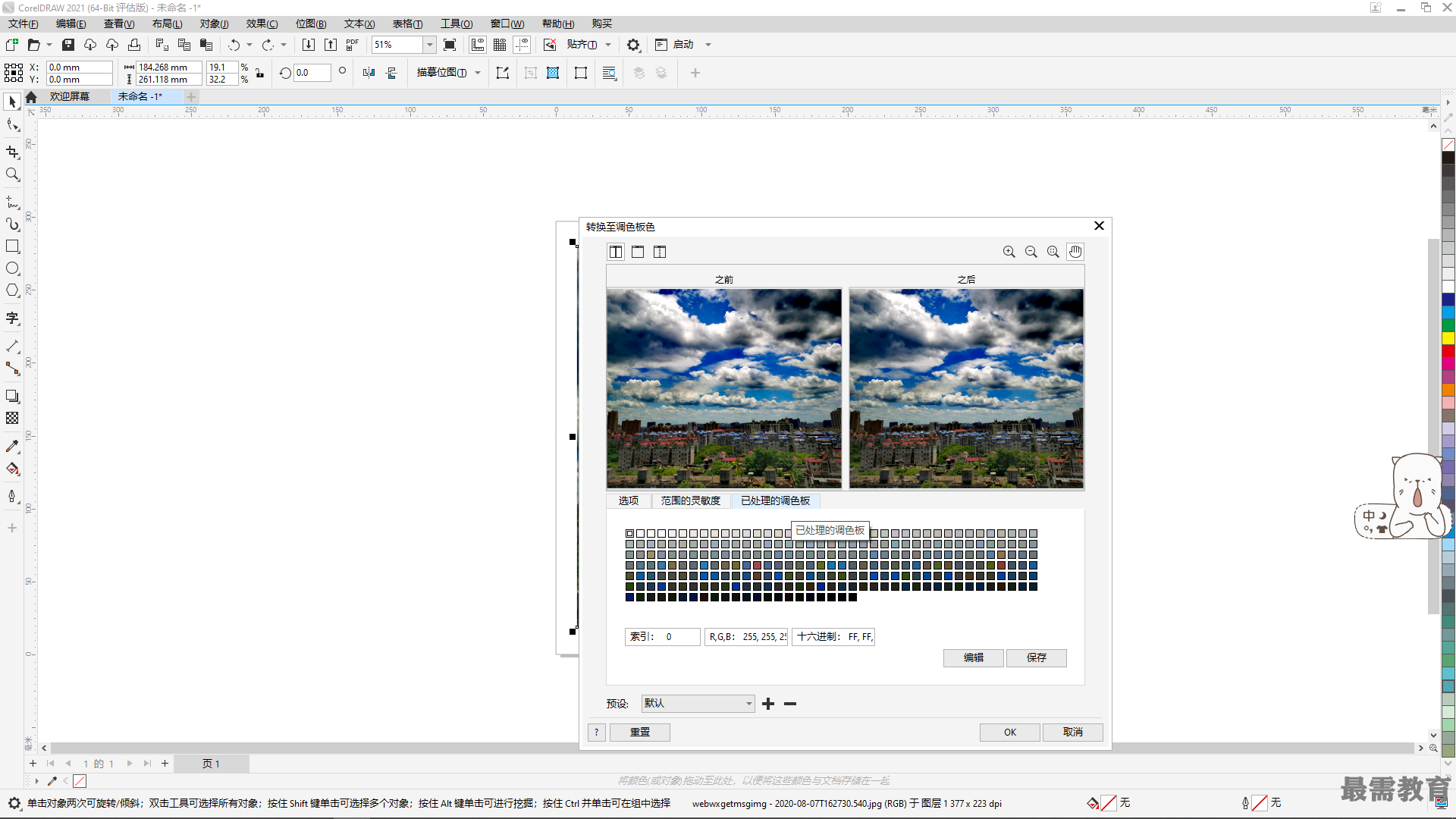Image resolution: width=1456 pixels, height=819 pixels.
Task: Click the 取消 button
Action: [1073, 732]
